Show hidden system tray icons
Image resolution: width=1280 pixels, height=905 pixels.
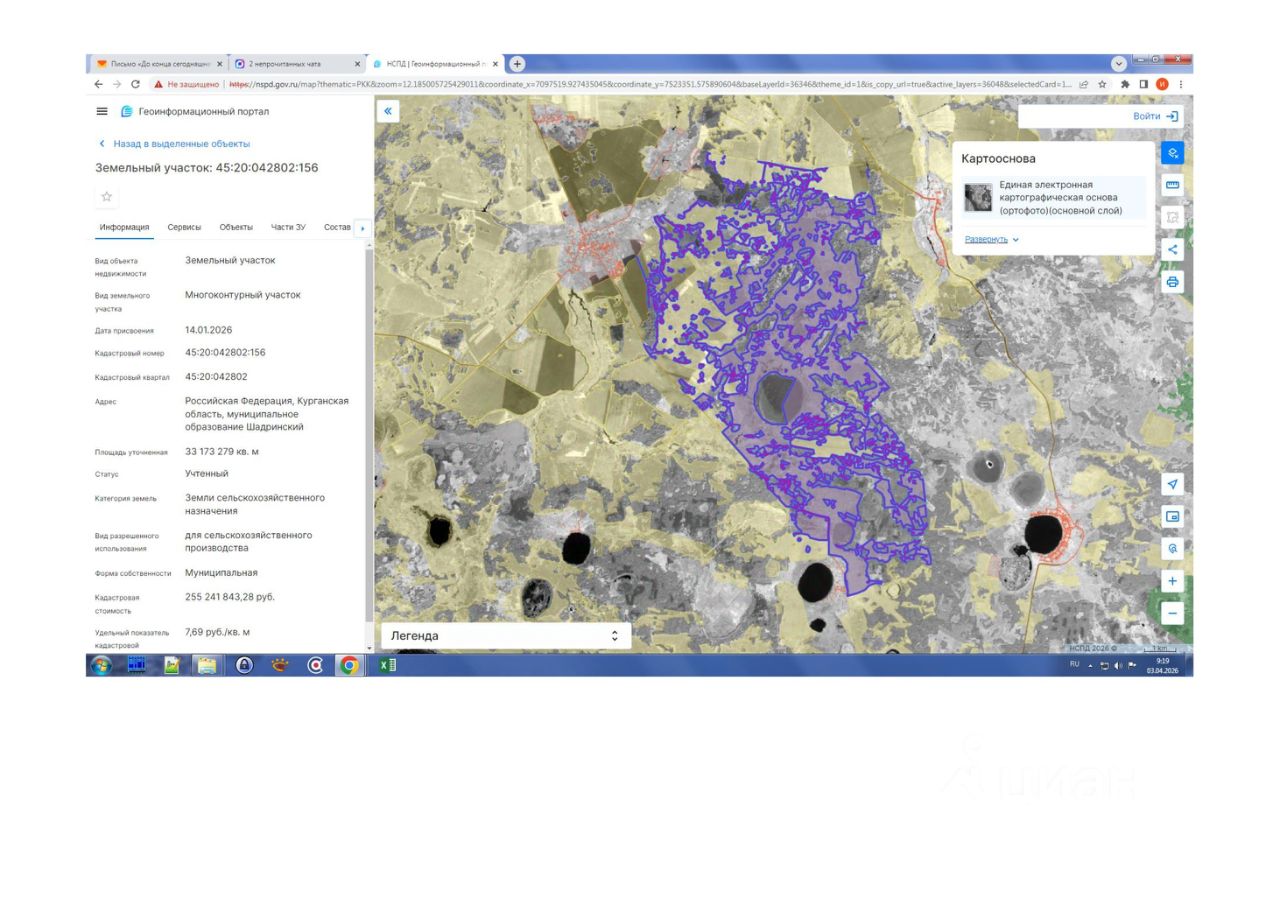pos(1091,665)
